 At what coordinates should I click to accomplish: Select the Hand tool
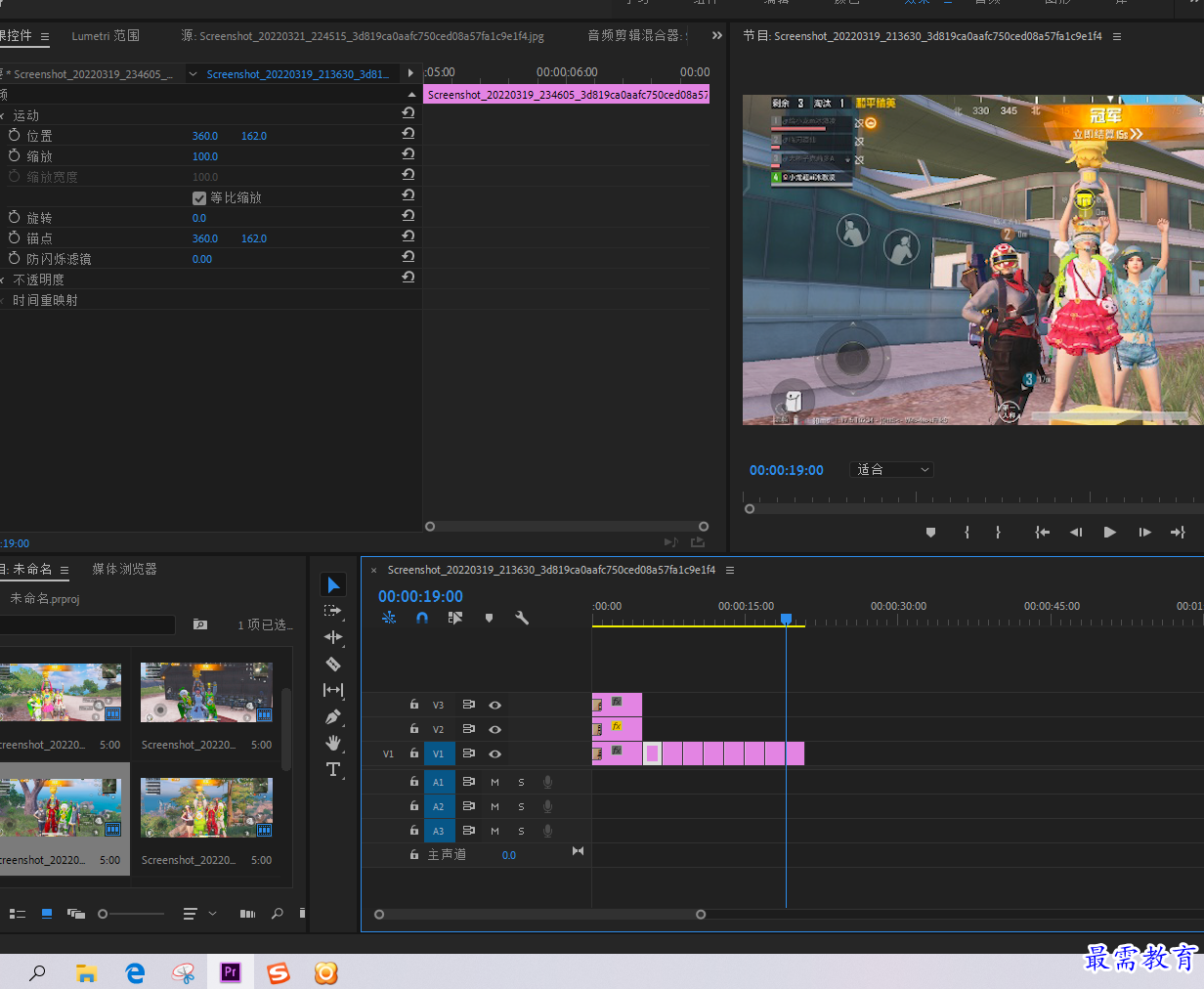coord(333,743)
